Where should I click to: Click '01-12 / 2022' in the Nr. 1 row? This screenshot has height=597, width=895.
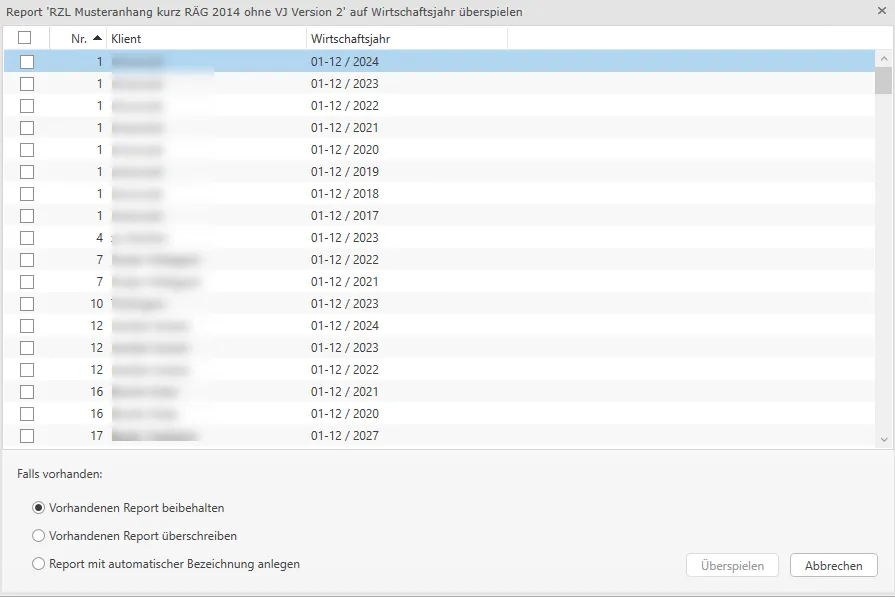coord(345,106)
